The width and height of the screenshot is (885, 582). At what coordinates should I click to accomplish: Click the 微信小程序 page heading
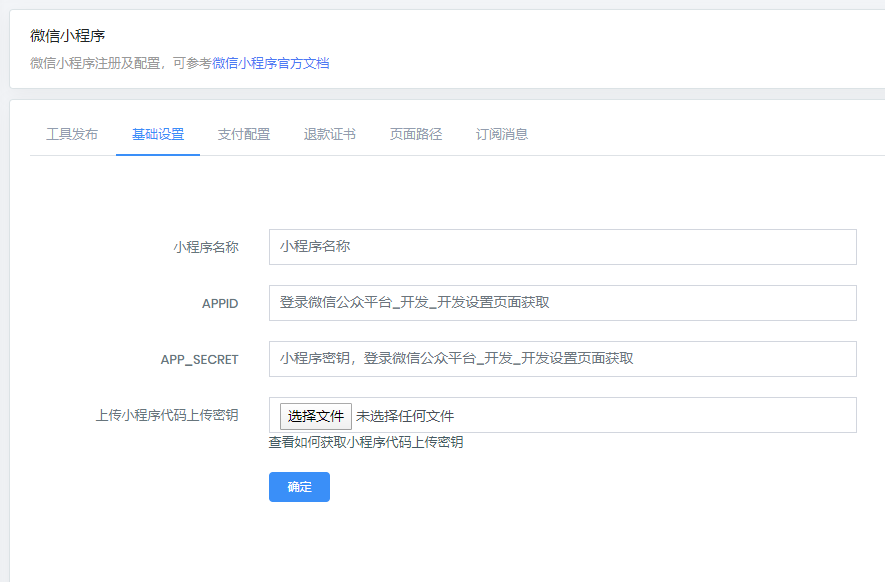coord(68,36)
